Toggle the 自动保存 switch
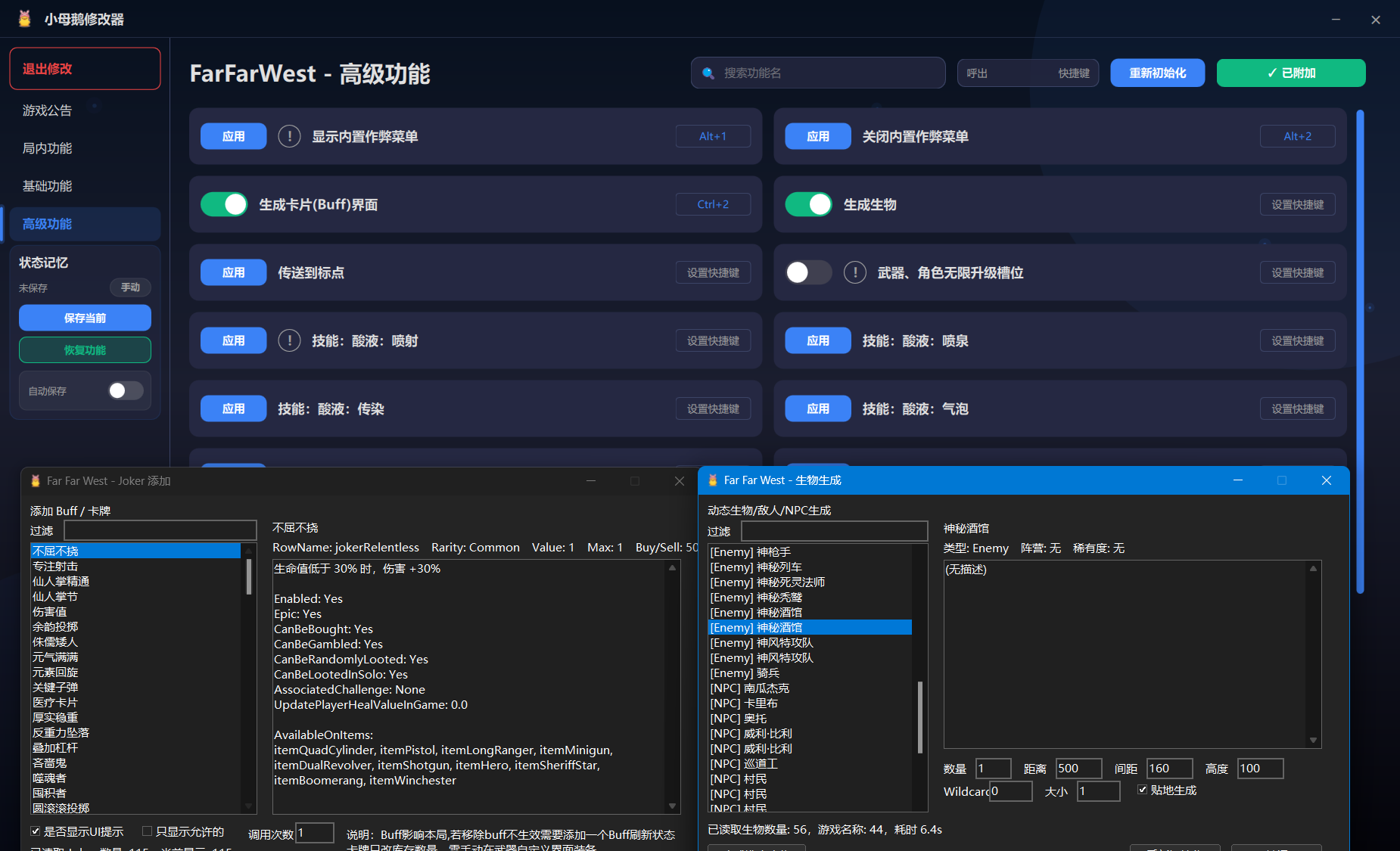This screenshot has height=851, width=1400. coord(126,390)
